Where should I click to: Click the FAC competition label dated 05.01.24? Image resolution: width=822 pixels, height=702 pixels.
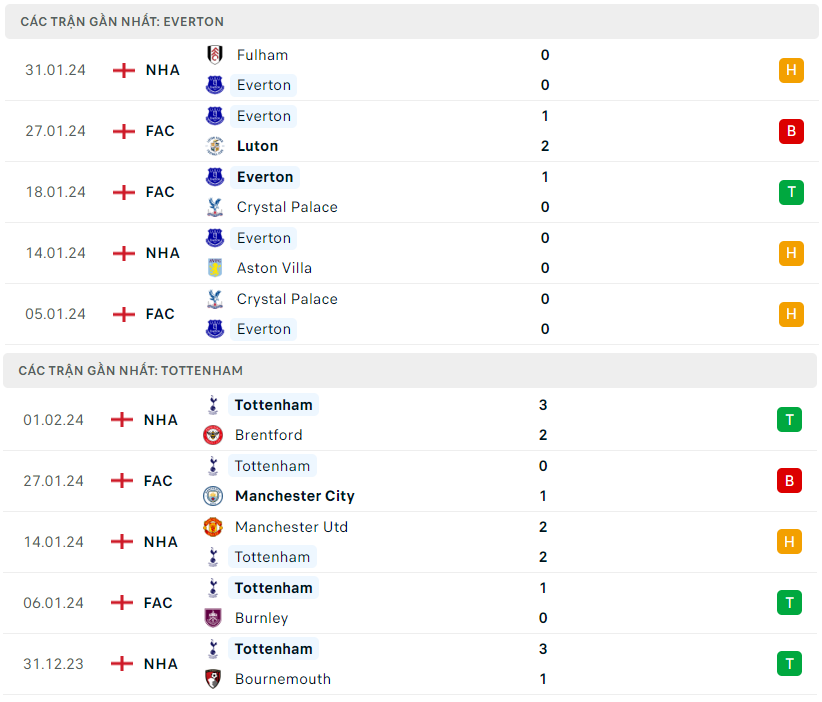pos(160,314)
